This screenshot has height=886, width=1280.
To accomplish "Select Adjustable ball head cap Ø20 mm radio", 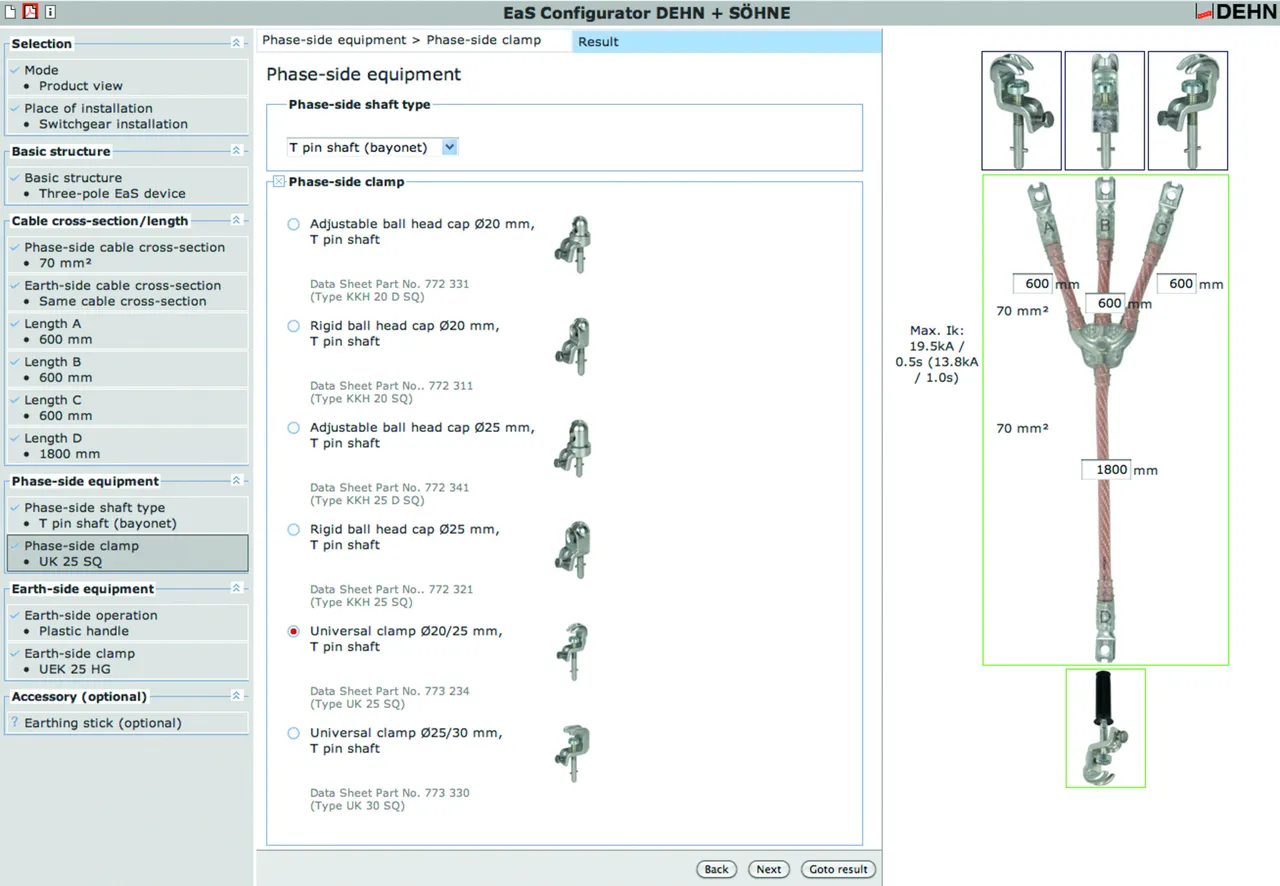I will click(294, 225).
